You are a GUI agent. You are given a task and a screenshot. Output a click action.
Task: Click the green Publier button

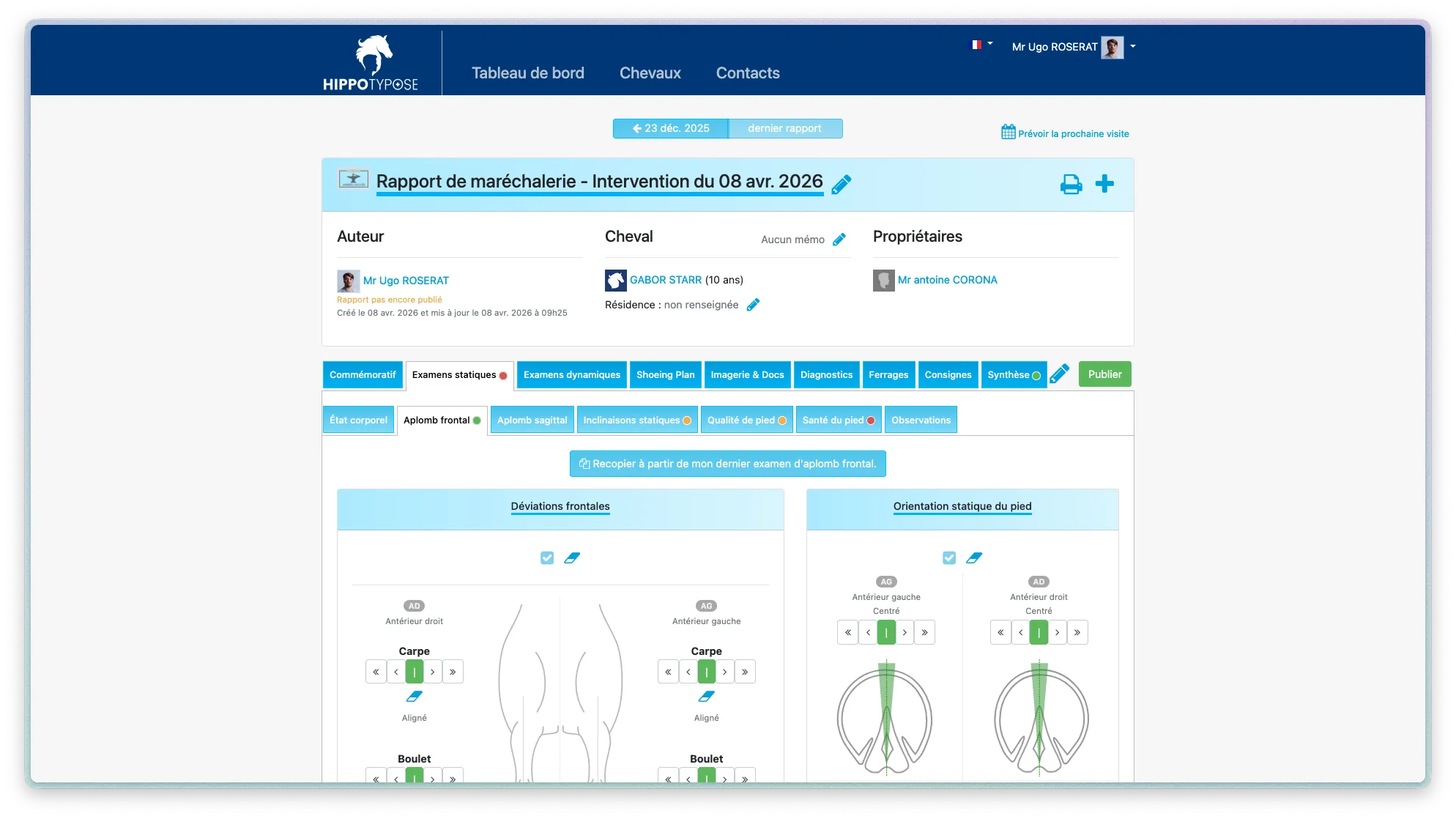1104,374
